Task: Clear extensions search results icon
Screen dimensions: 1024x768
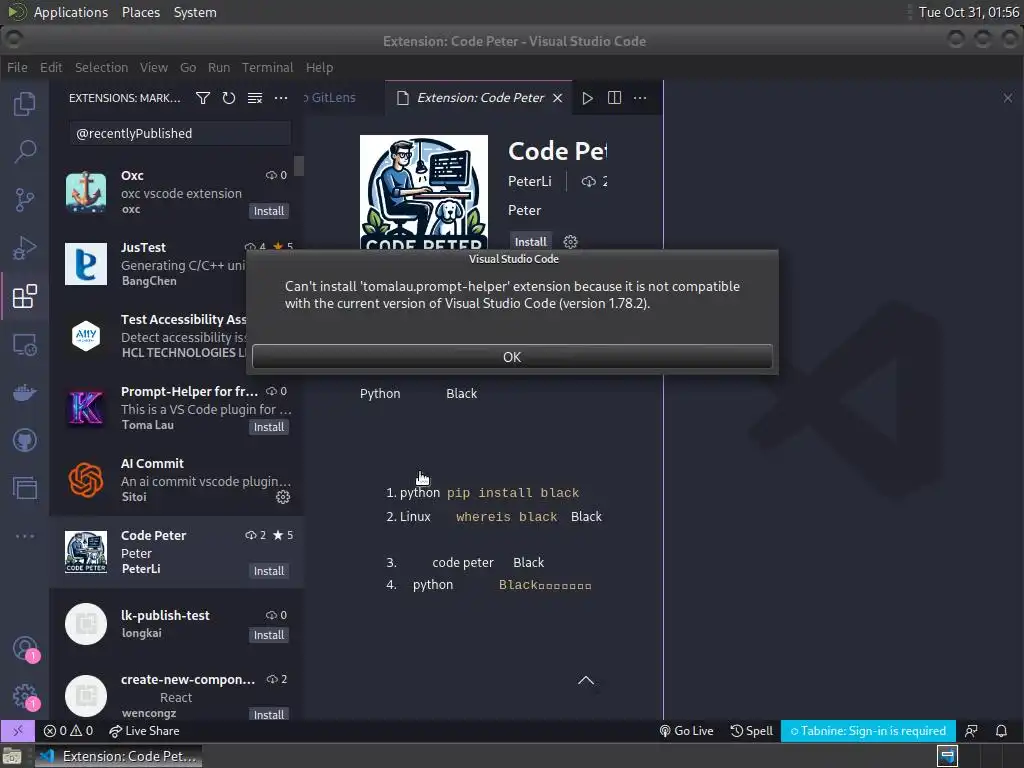Action: tap(255, 98)
